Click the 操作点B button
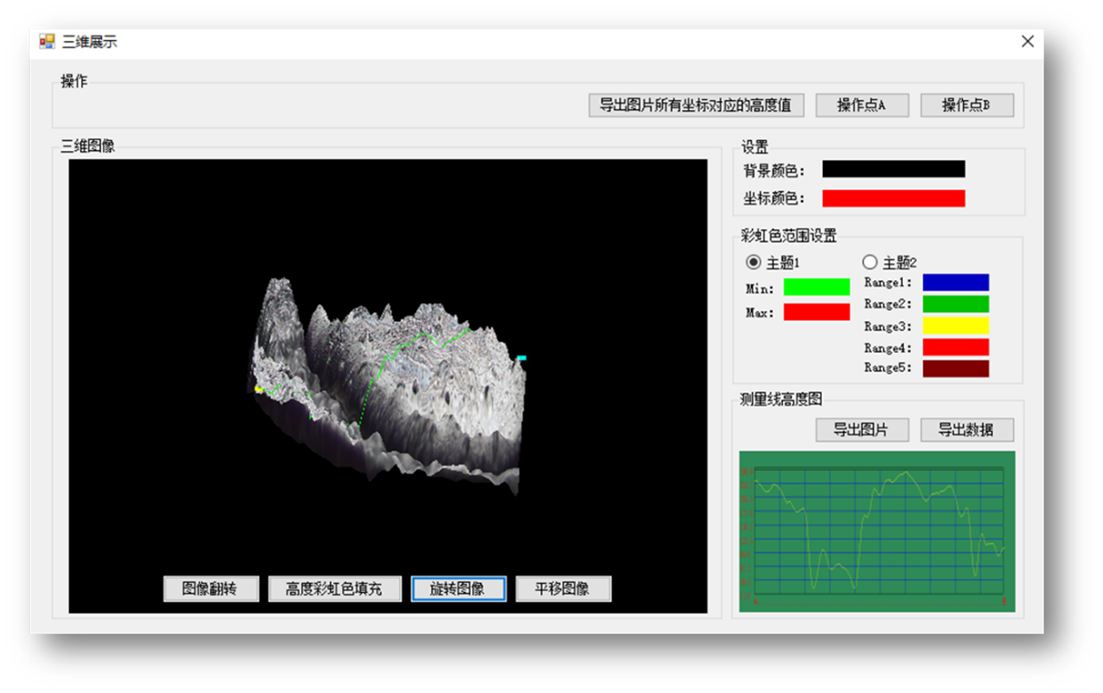The image size is (1103, 693). [967, 106]
